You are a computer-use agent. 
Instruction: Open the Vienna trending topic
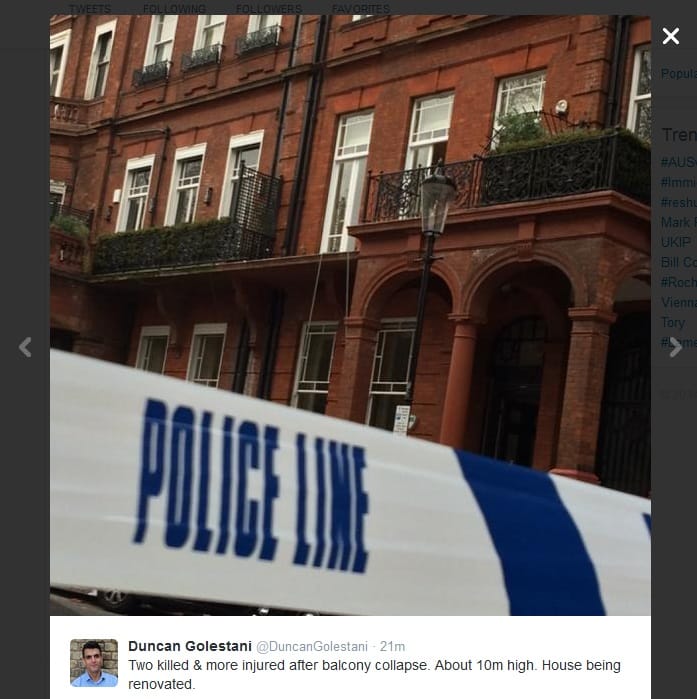[x=679, y=302]
